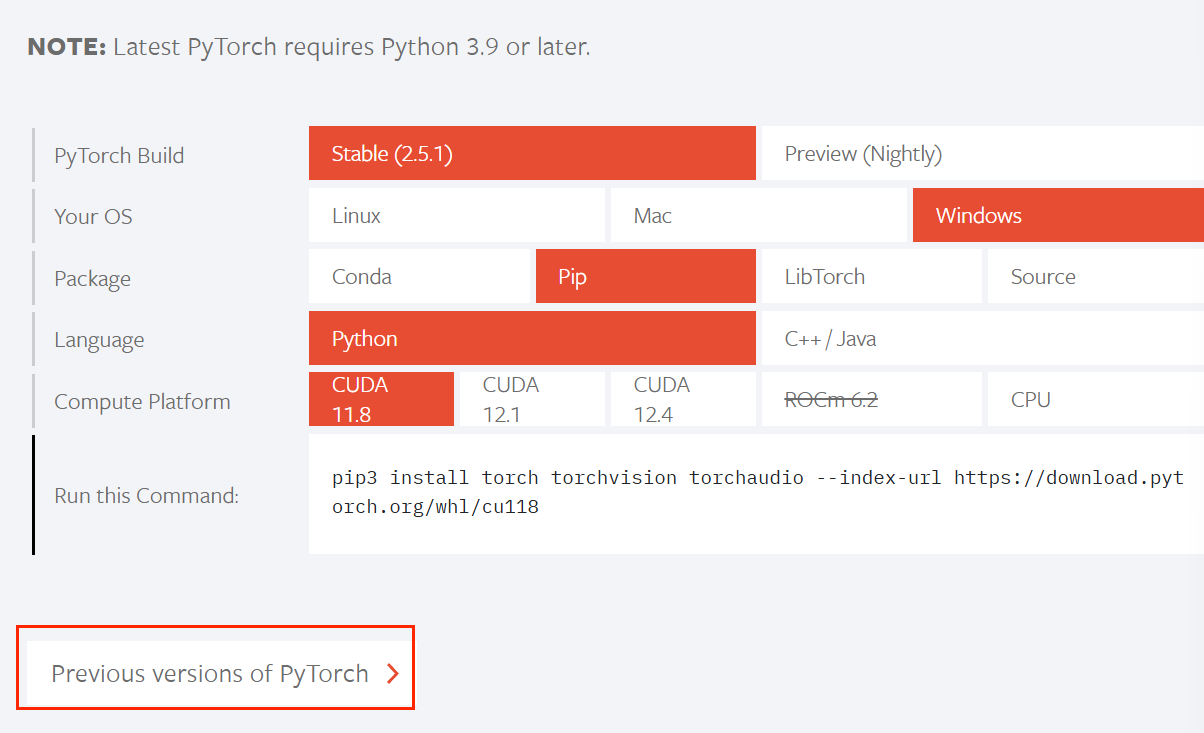
Task: Select the Stable (2.5.1) build option
Action: tap(532, 153)
